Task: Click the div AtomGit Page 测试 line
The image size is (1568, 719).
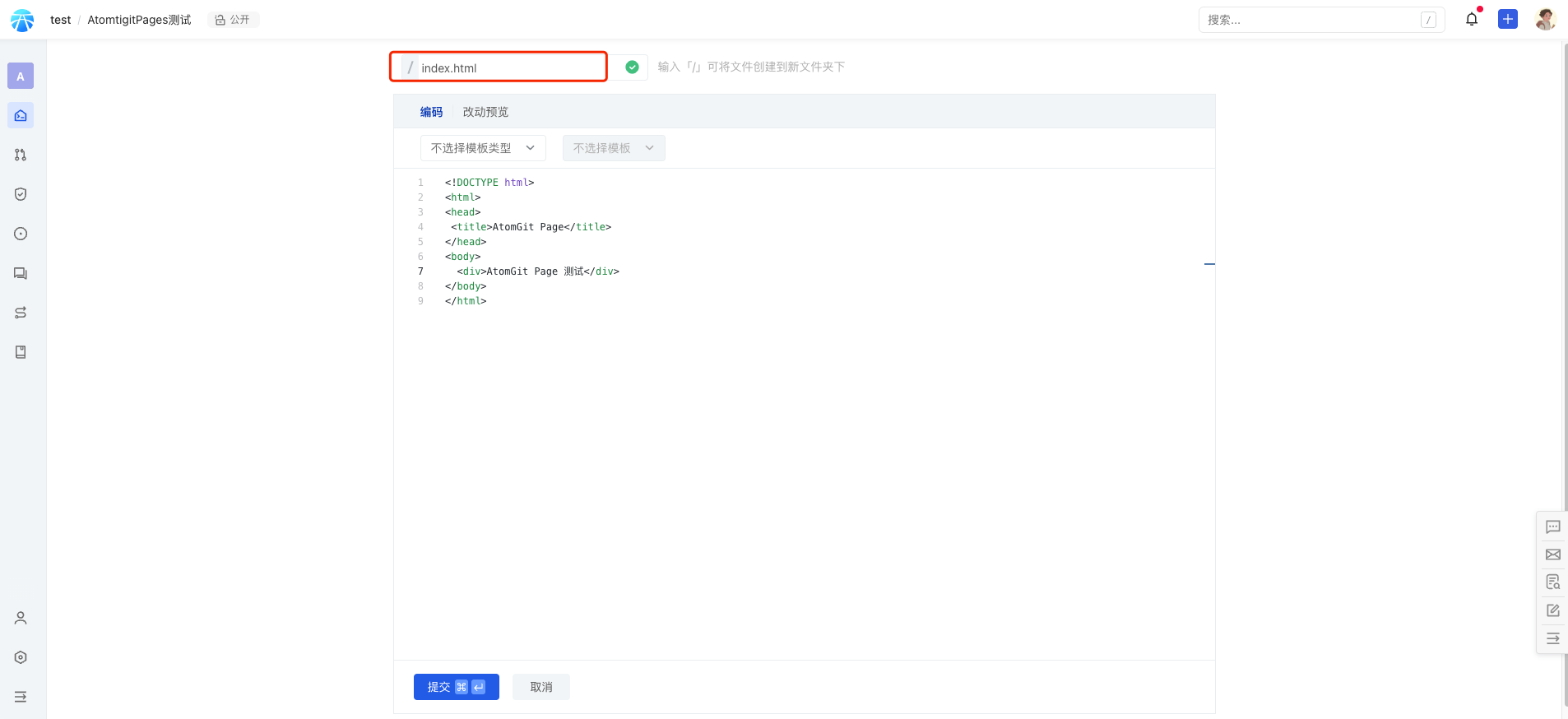Action: click(x=538, y=271)
